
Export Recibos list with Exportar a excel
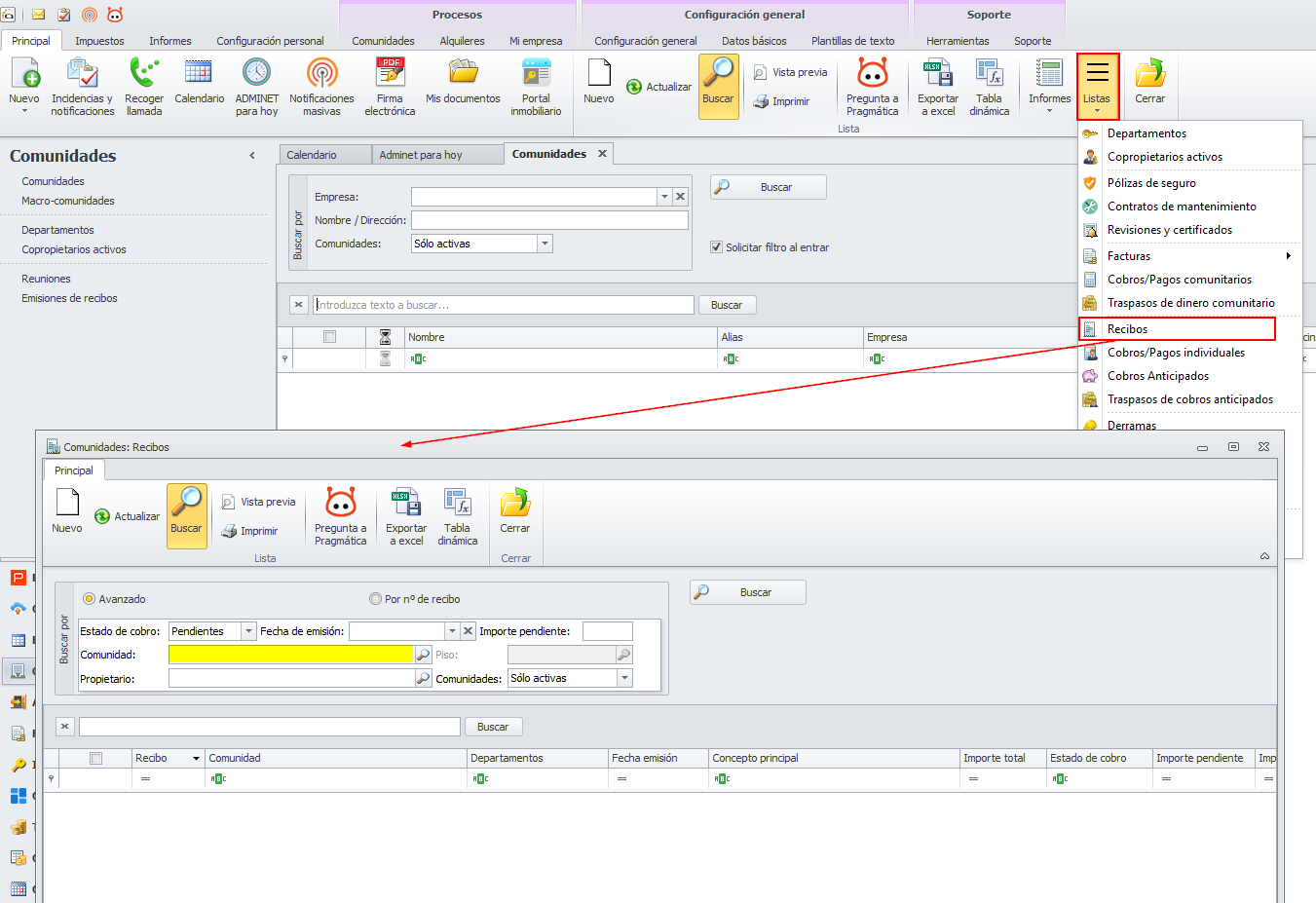pos(406,516)
